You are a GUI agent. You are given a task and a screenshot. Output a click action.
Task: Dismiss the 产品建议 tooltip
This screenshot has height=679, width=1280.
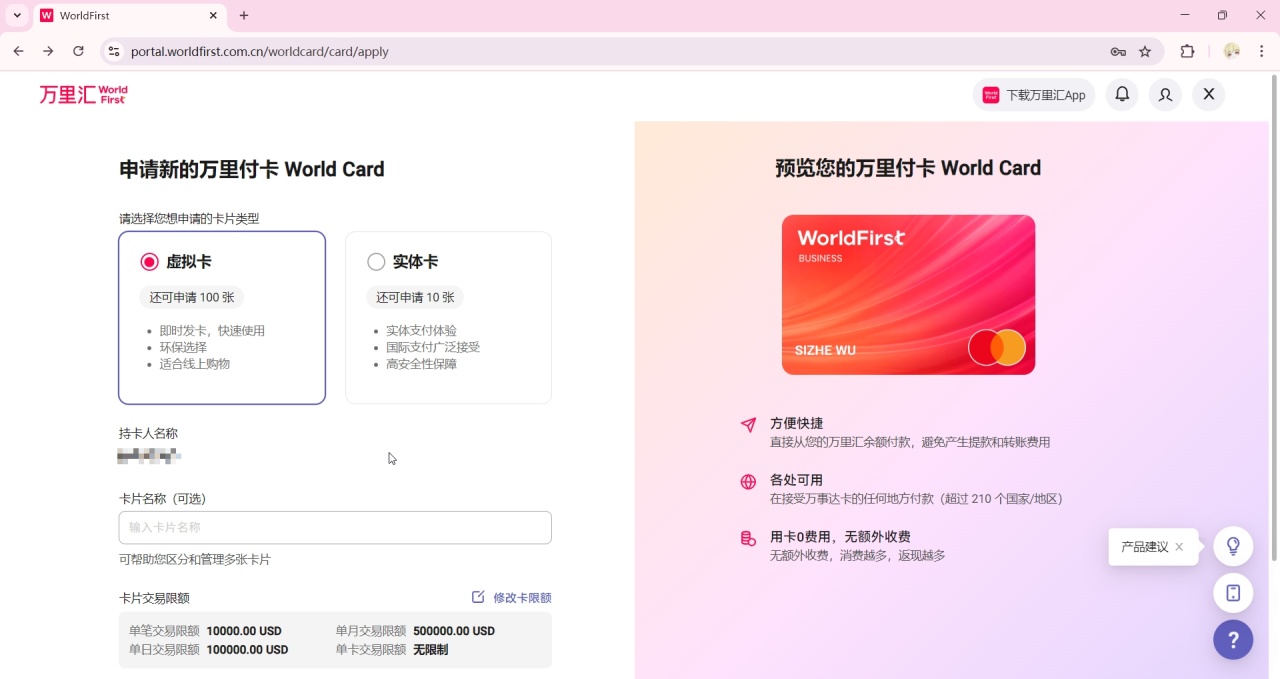coord(1179,547)
